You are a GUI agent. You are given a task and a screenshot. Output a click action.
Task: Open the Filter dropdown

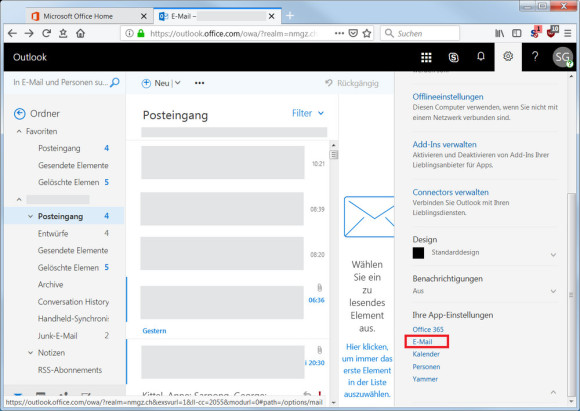(x=308, y=113)
